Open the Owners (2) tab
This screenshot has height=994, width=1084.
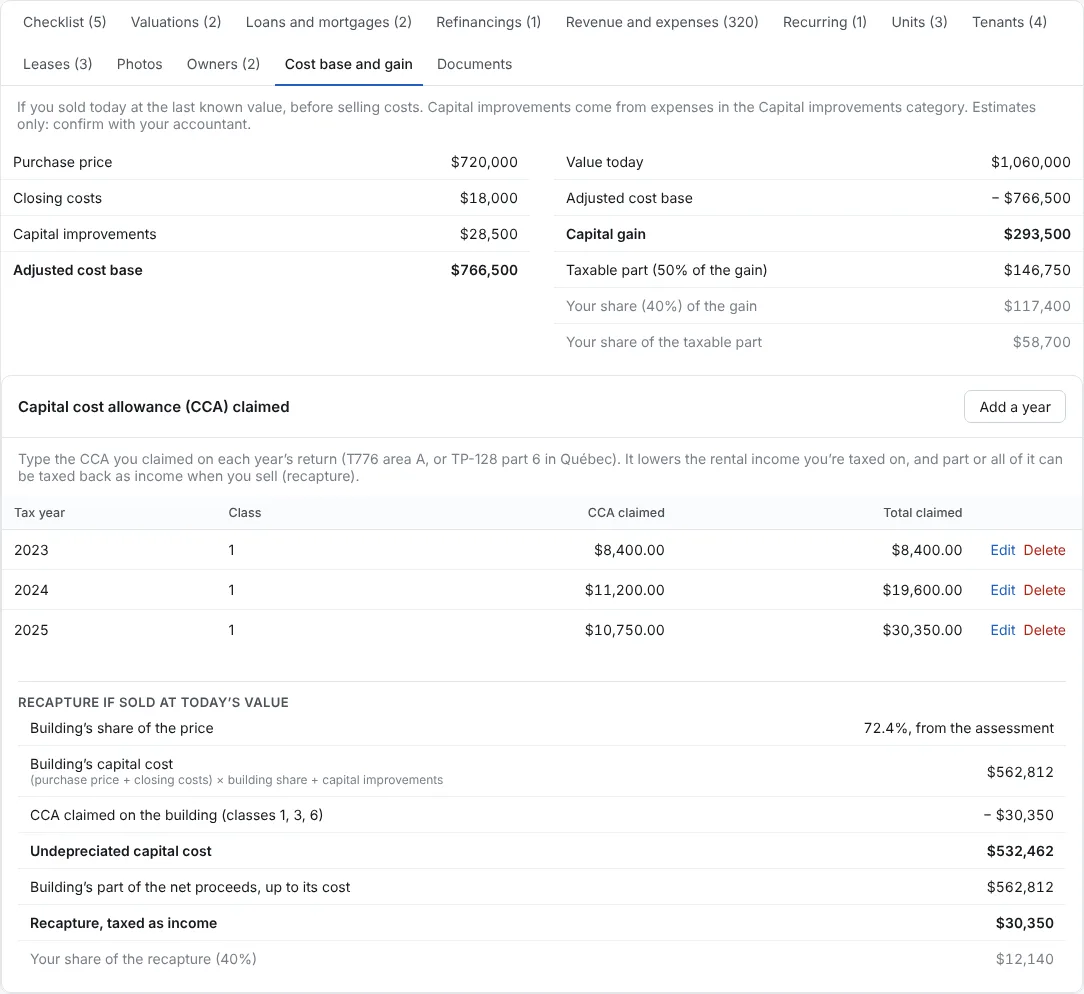coord(223,64)
